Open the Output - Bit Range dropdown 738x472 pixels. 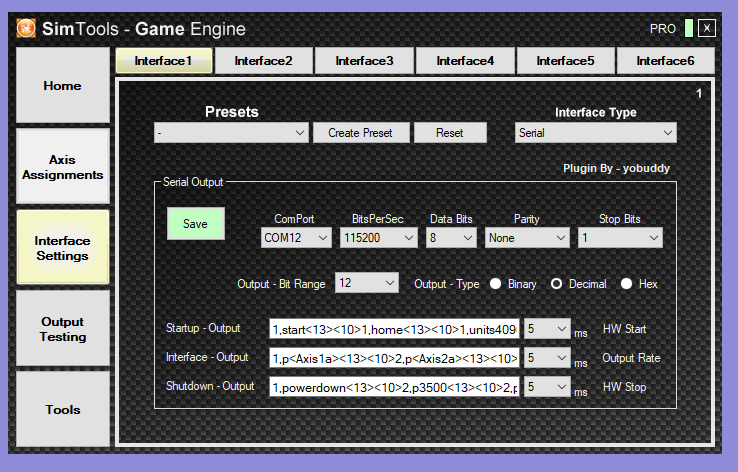(x=367, y=283)
